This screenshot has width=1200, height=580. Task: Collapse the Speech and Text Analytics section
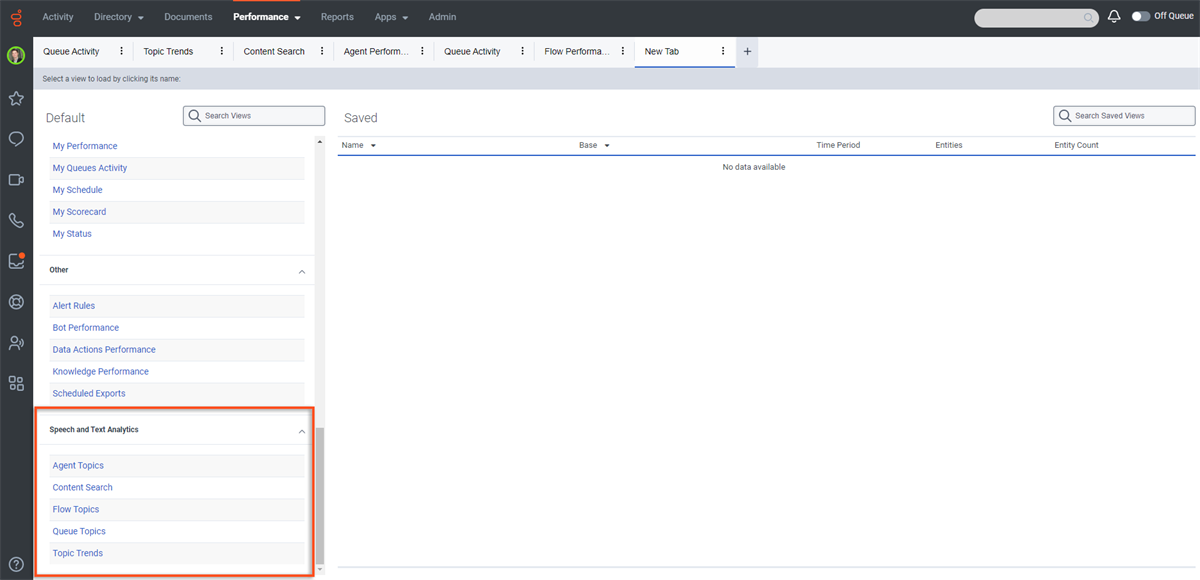click(x=302, y=430)
